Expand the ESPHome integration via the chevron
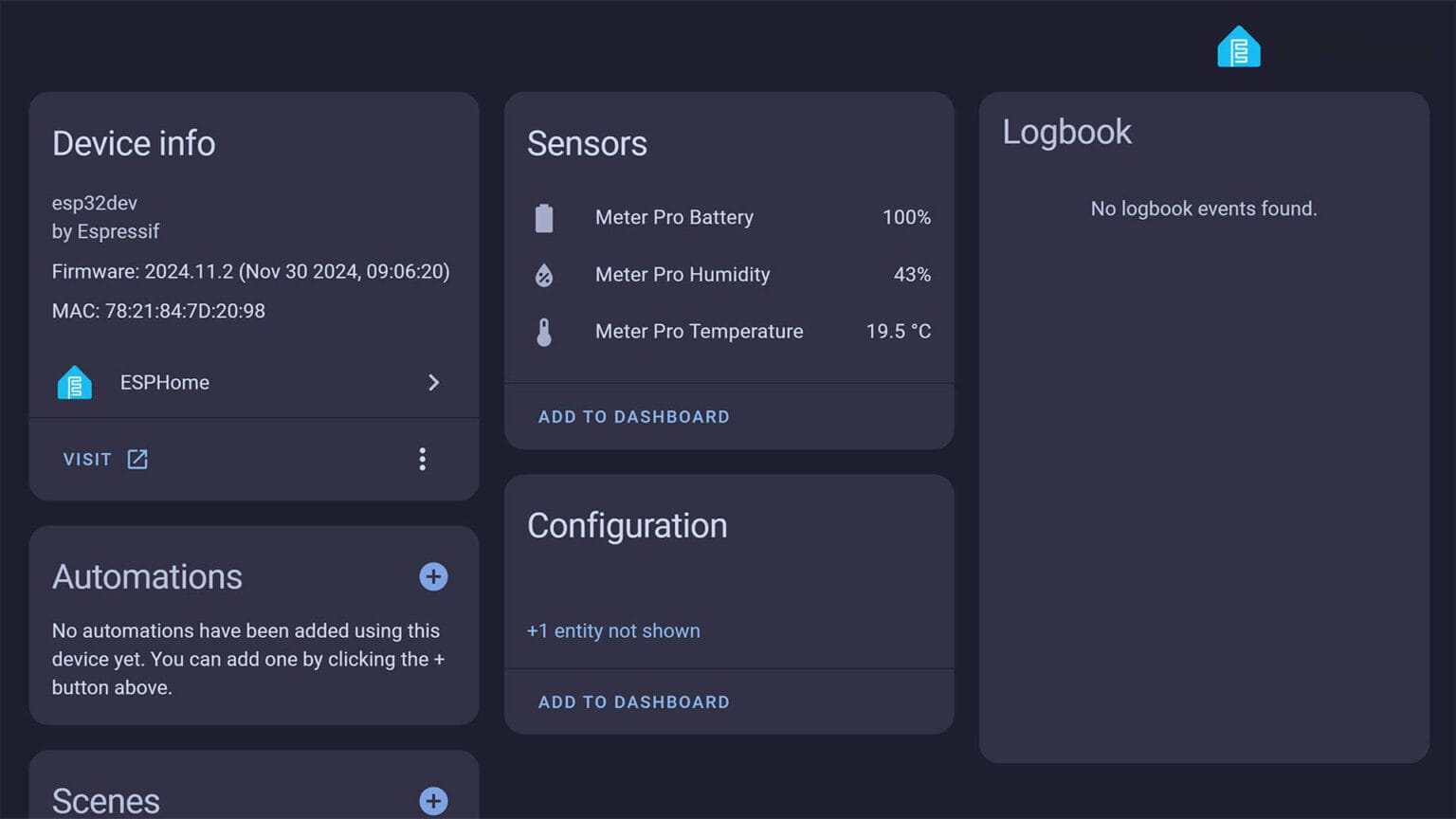Image resolution: width=1456 pixels, height=819 pixels. click(x=434, y=382)
